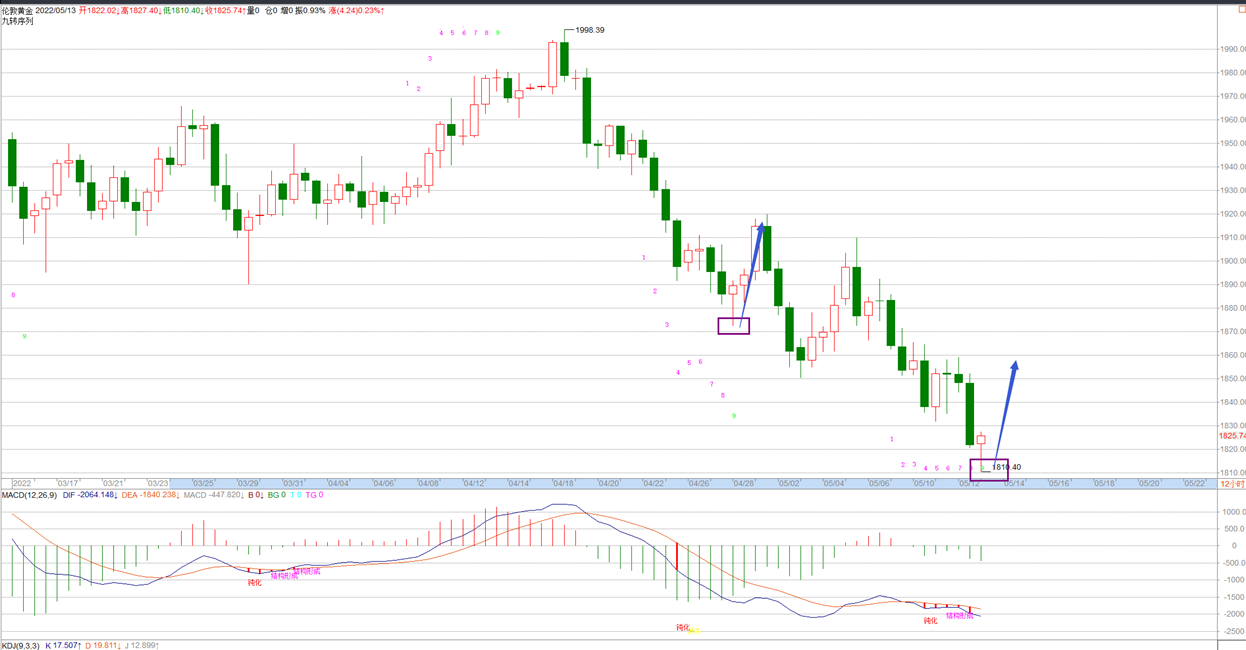The image size is (1246, 650).
Task: Select the purple rectangle at 05/12 low
Action: [x=989, y=470]
